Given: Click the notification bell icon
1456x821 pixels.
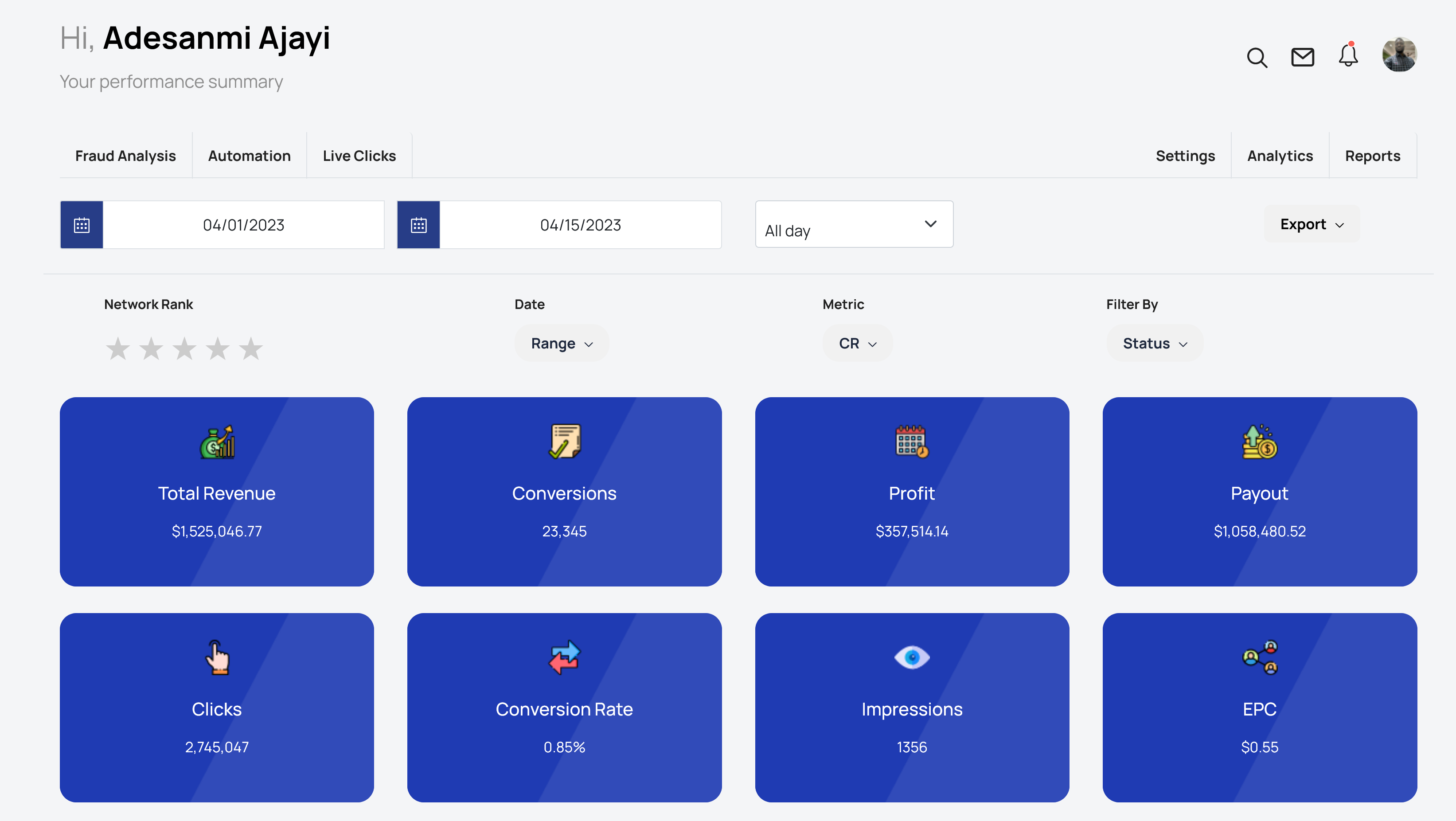Looking at the screenshot, I should click(x=1349, y=54).
